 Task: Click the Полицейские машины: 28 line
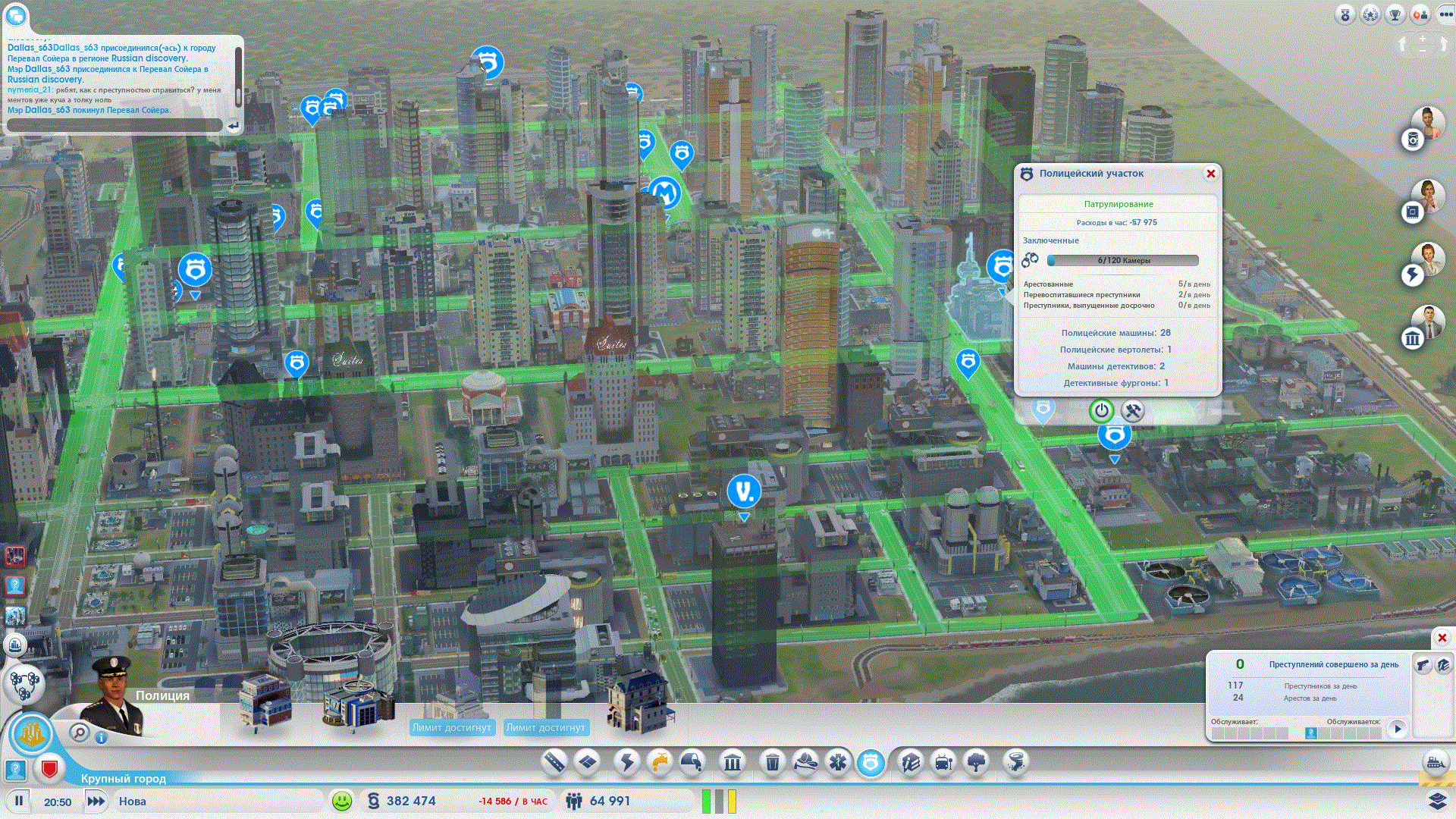[x=1116, y=333]
